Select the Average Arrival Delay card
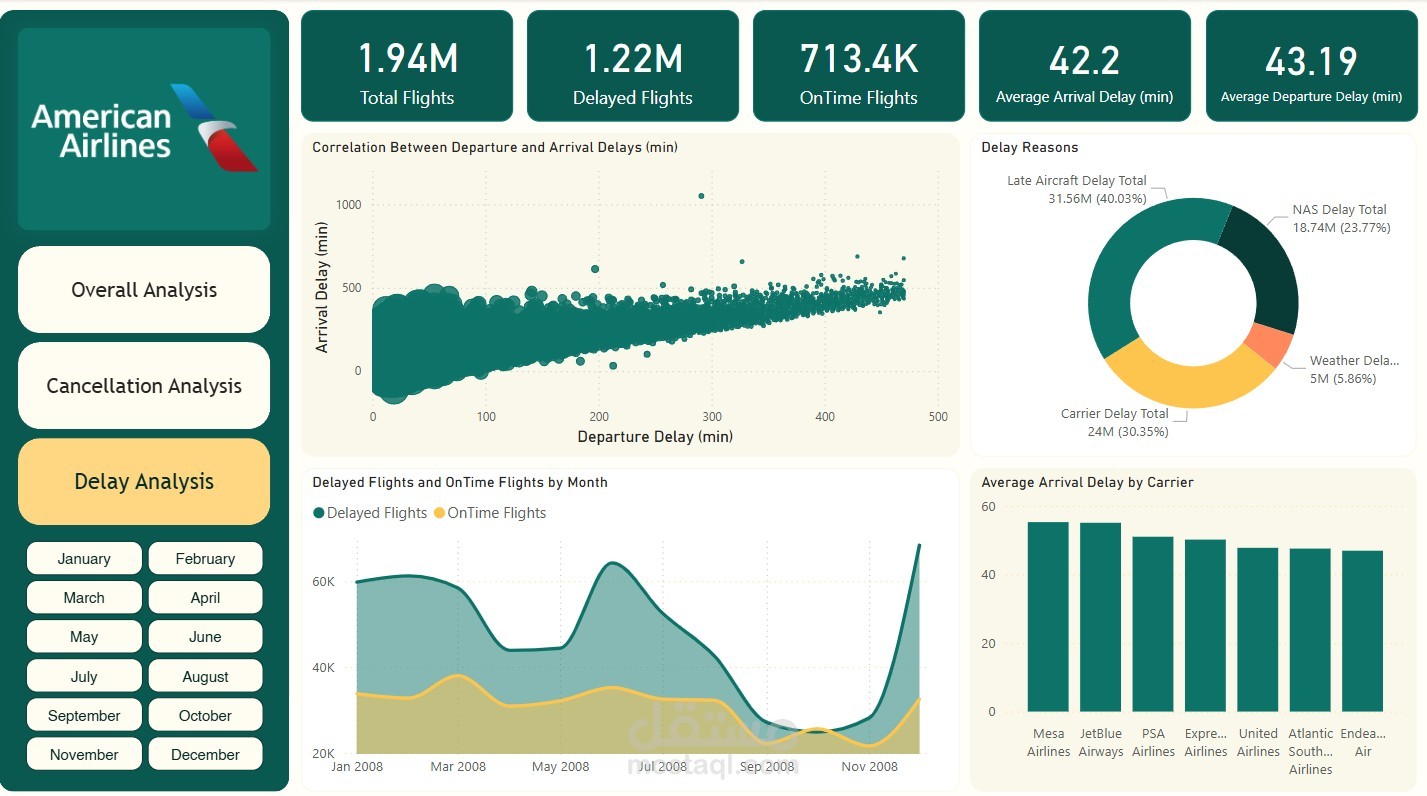 (x=1085, y=66)
